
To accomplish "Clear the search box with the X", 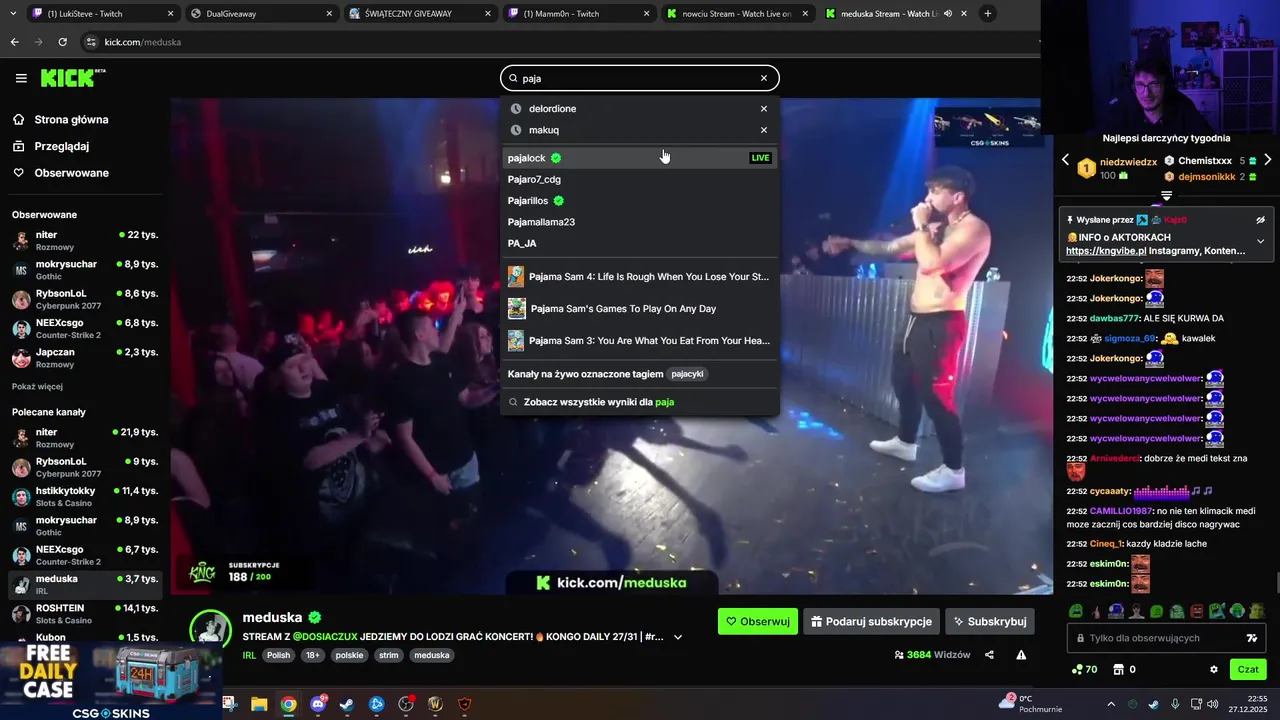I will click(764, 78).
